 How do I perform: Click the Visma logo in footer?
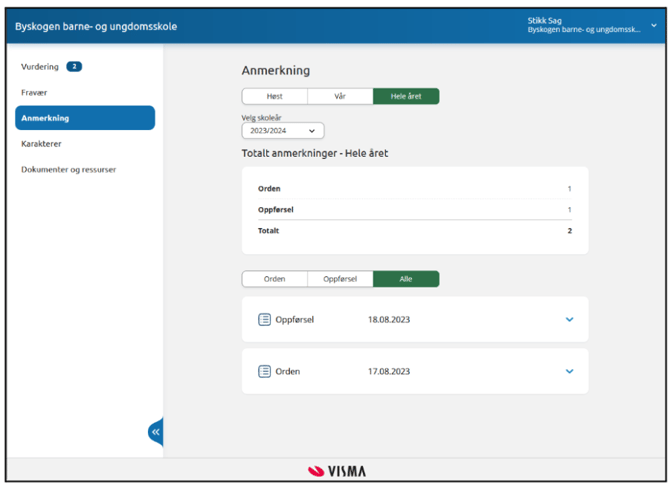pyautogui.click(x=336, y=471)
